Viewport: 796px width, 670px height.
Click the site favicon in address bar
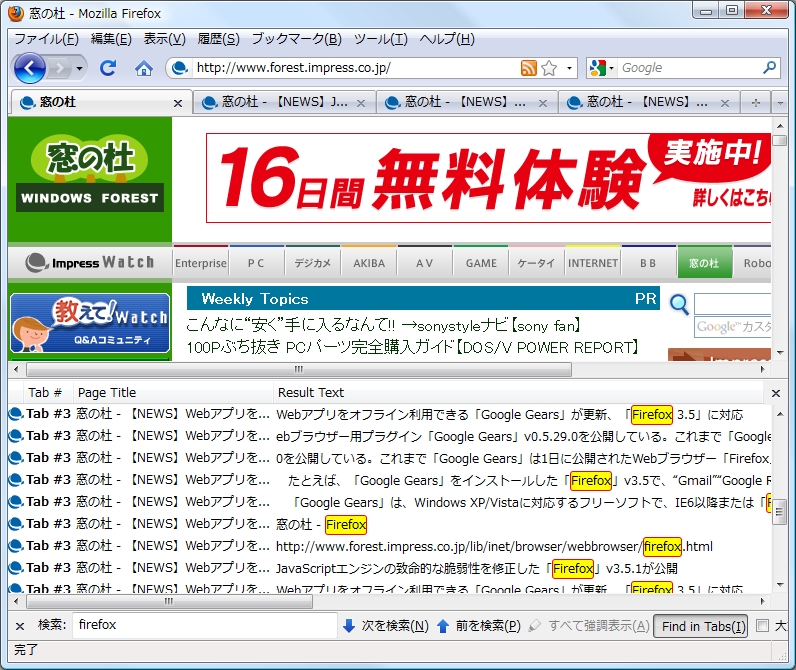tap(179, 68)
